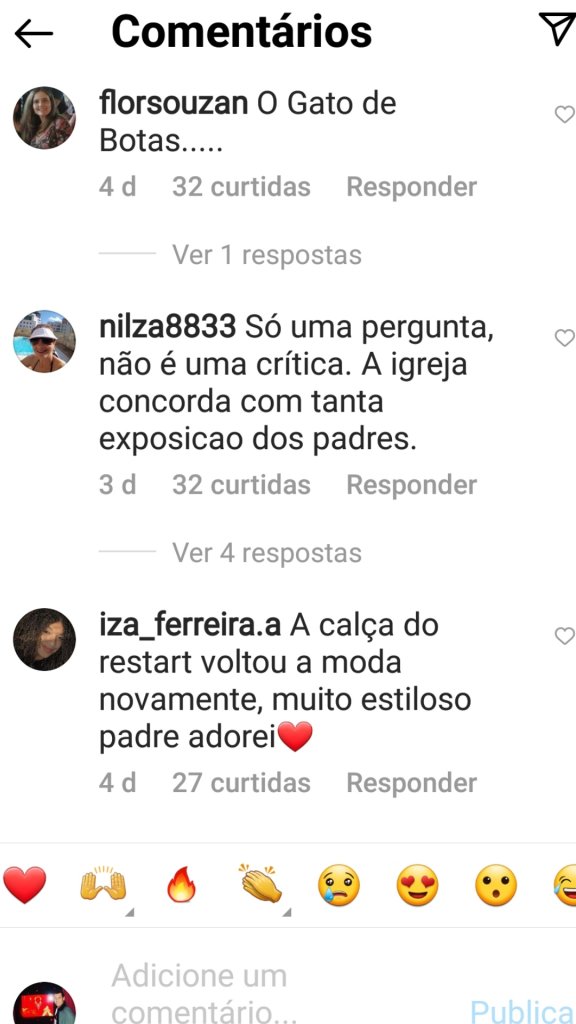The height and width of the screenshot is (1024, 576).
Task: Like the comment by nilza8833
Action: coord(564,338)
